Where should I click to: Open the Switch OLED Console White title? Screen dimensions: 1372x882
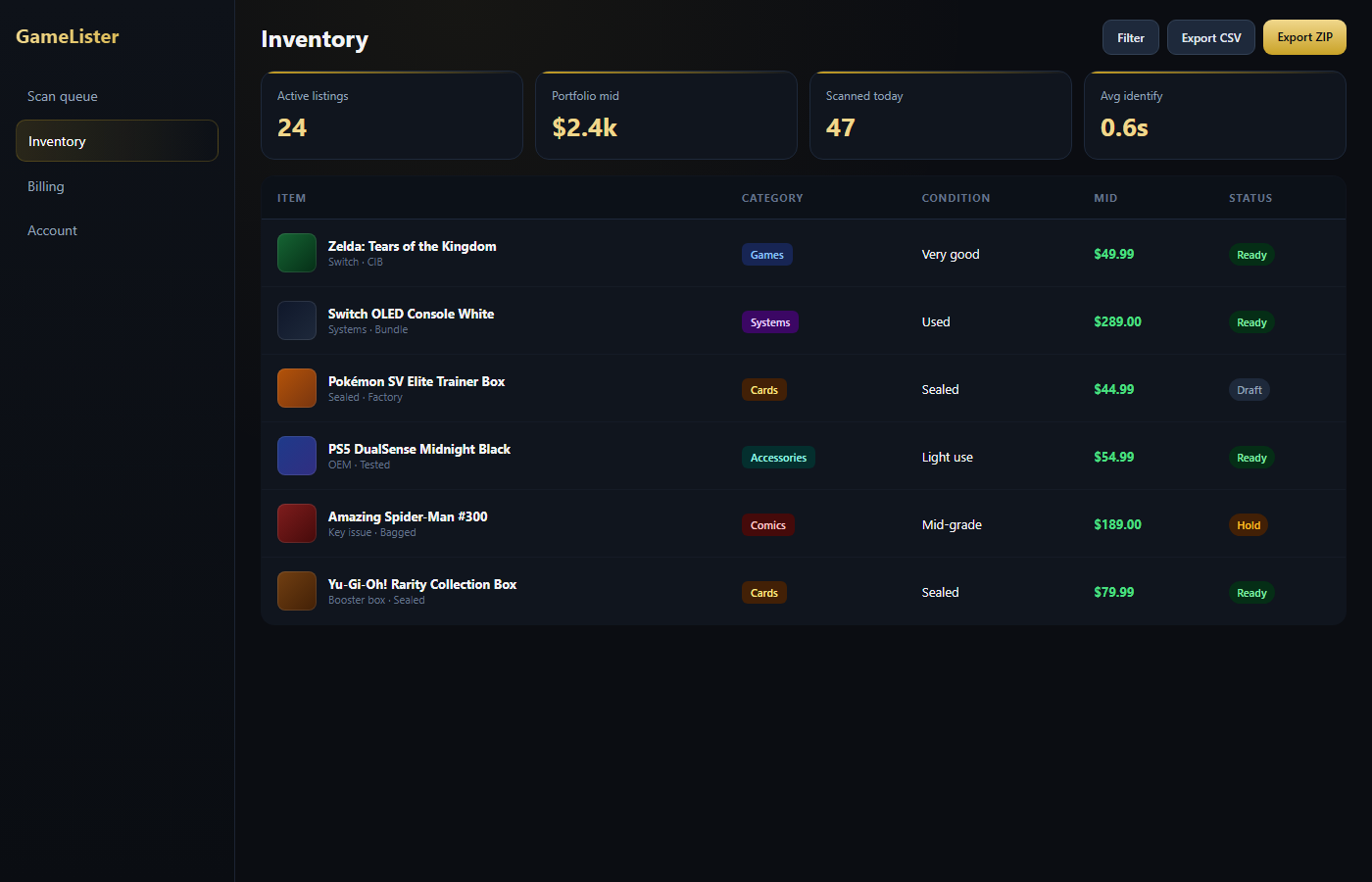[412, 314]
